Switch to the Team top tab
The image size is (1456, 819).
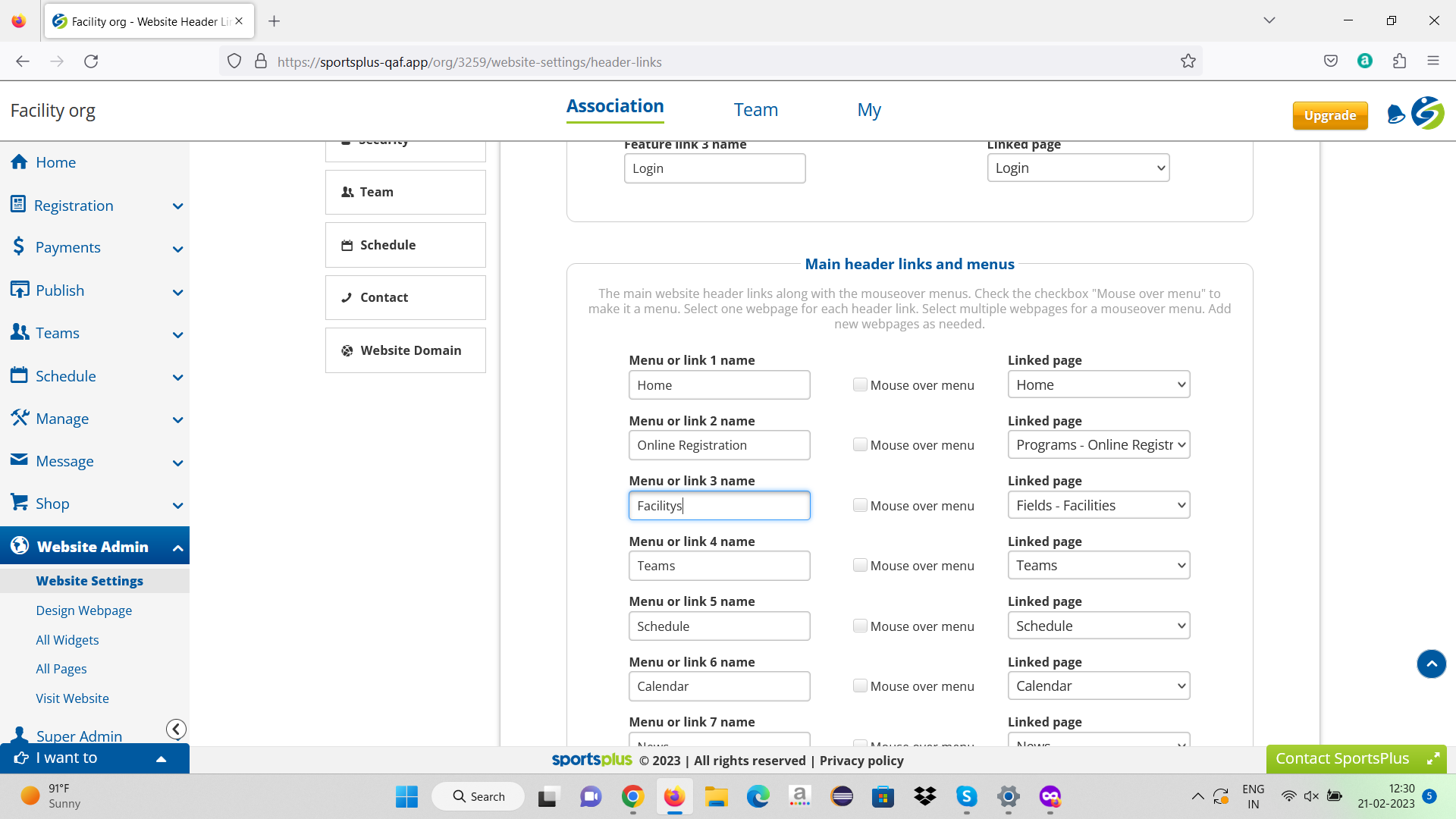click(x=755, y=110)
